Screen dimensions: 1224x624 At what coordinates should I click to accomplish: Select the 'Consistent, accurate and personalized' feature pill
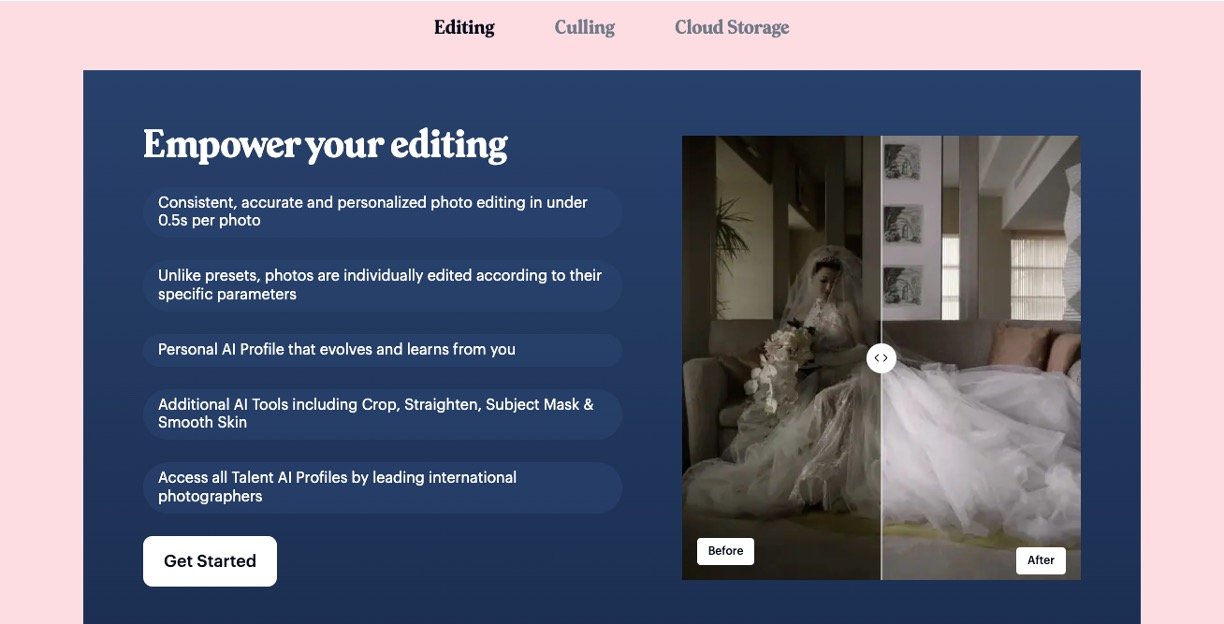382,211
